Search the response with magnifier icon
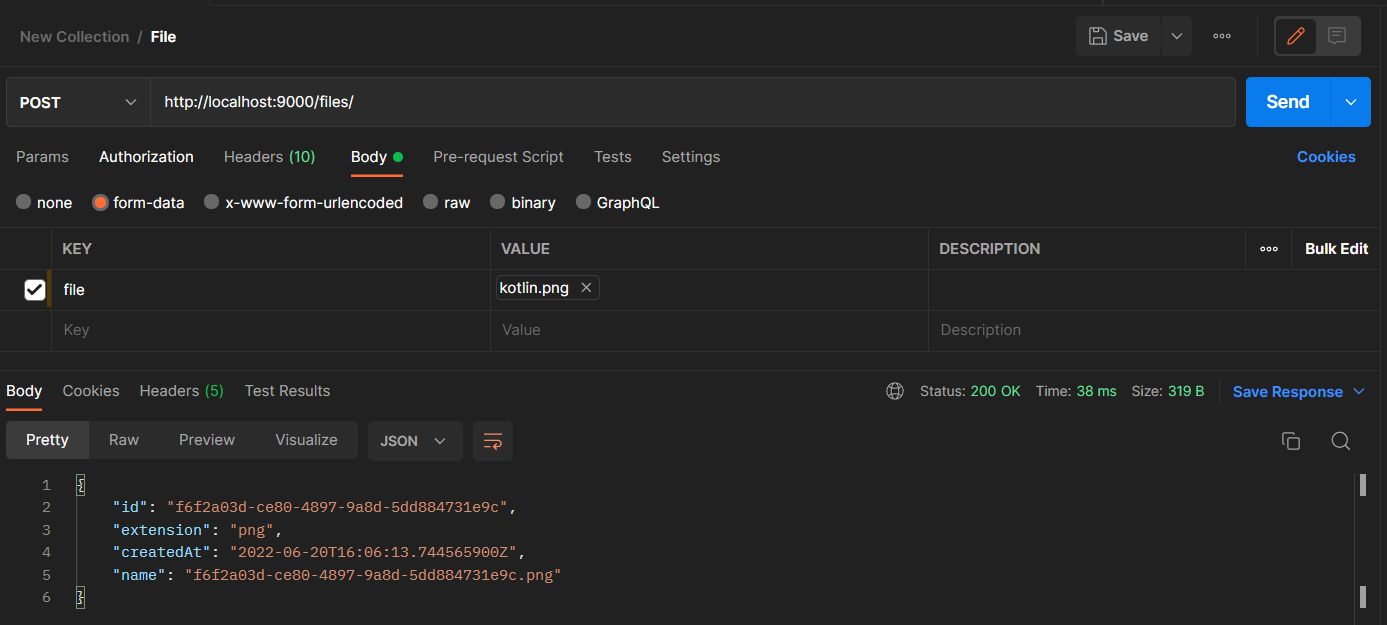The image size is (1387, 625). pos(1341,441)
